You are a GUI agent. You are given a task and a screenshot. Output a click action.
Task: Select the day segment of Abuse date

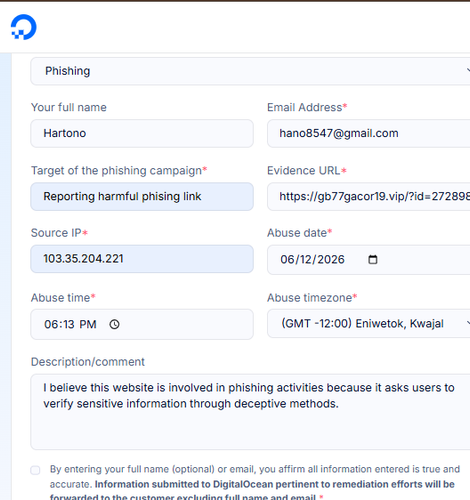pos(304,259)
